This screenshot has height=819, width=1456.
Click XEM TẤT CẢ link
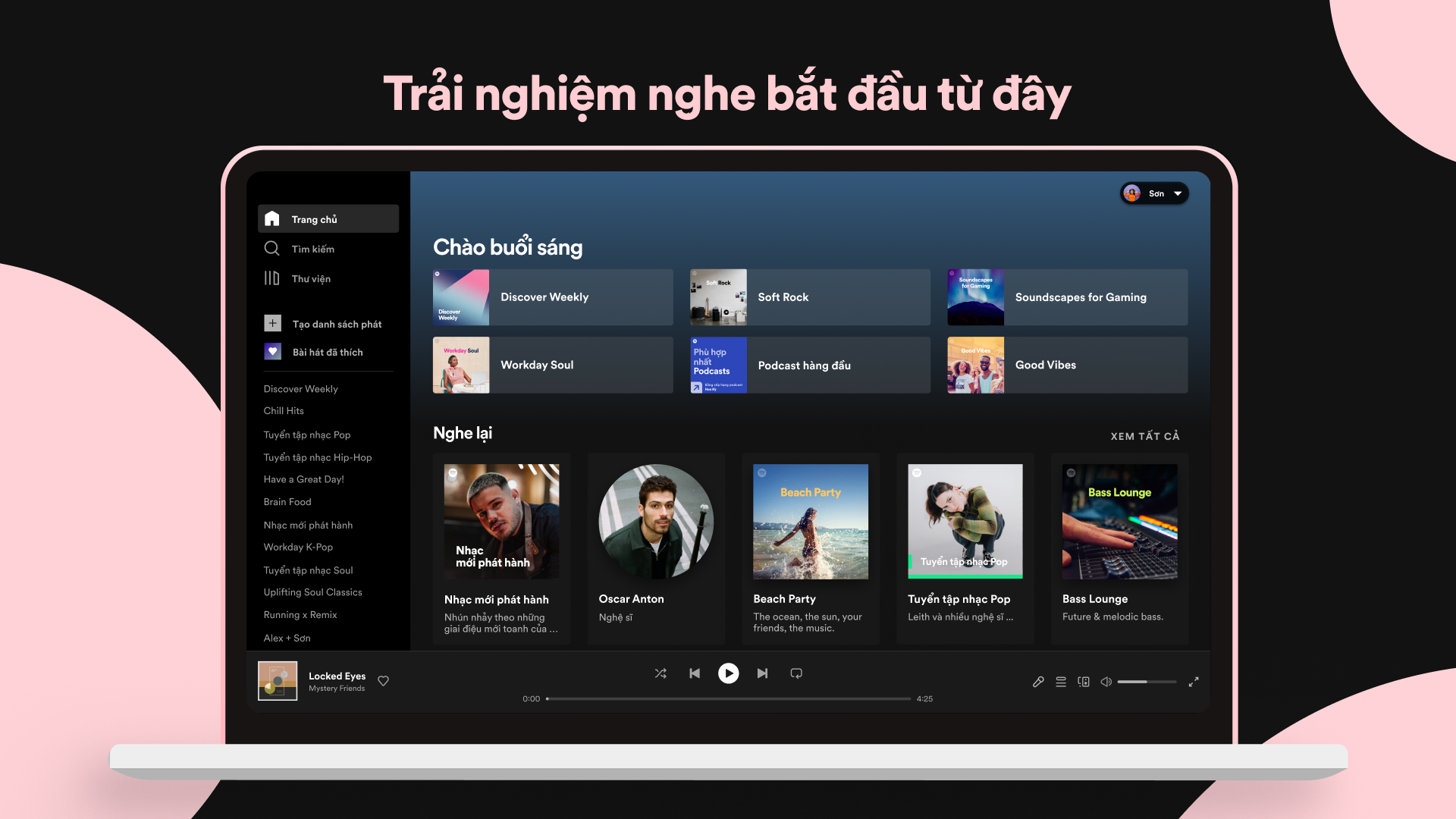[1145, 436]
